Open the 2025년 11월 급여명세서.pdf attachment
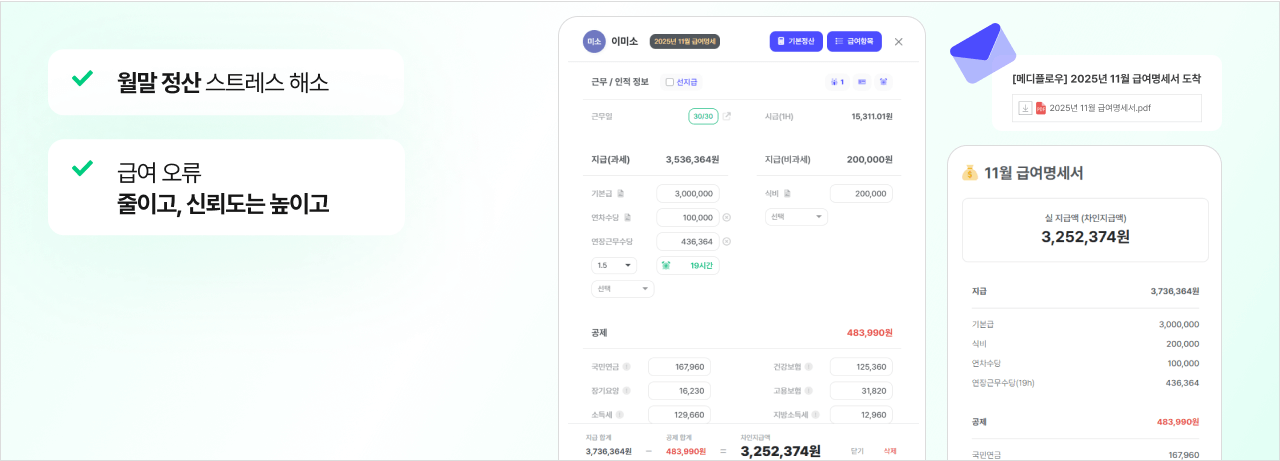1280x461 pixels. 1107,108
